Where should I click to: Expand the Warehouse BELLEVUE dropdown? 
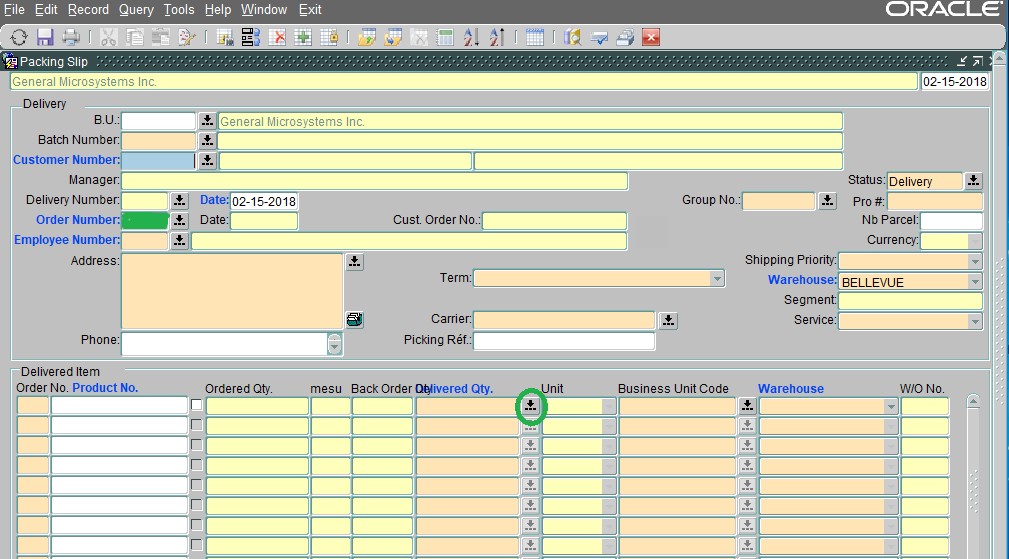coord(975,282)
